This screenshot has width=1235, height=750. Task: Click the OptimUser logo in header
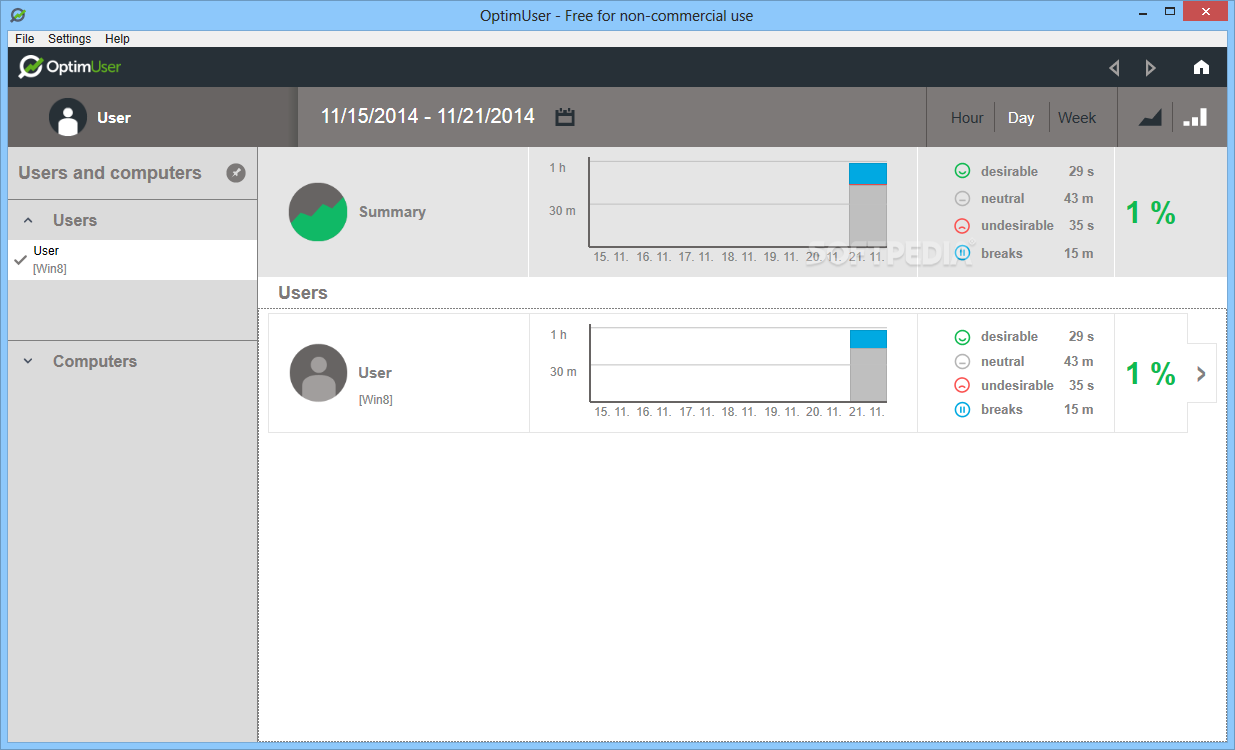tap(70, 67)
